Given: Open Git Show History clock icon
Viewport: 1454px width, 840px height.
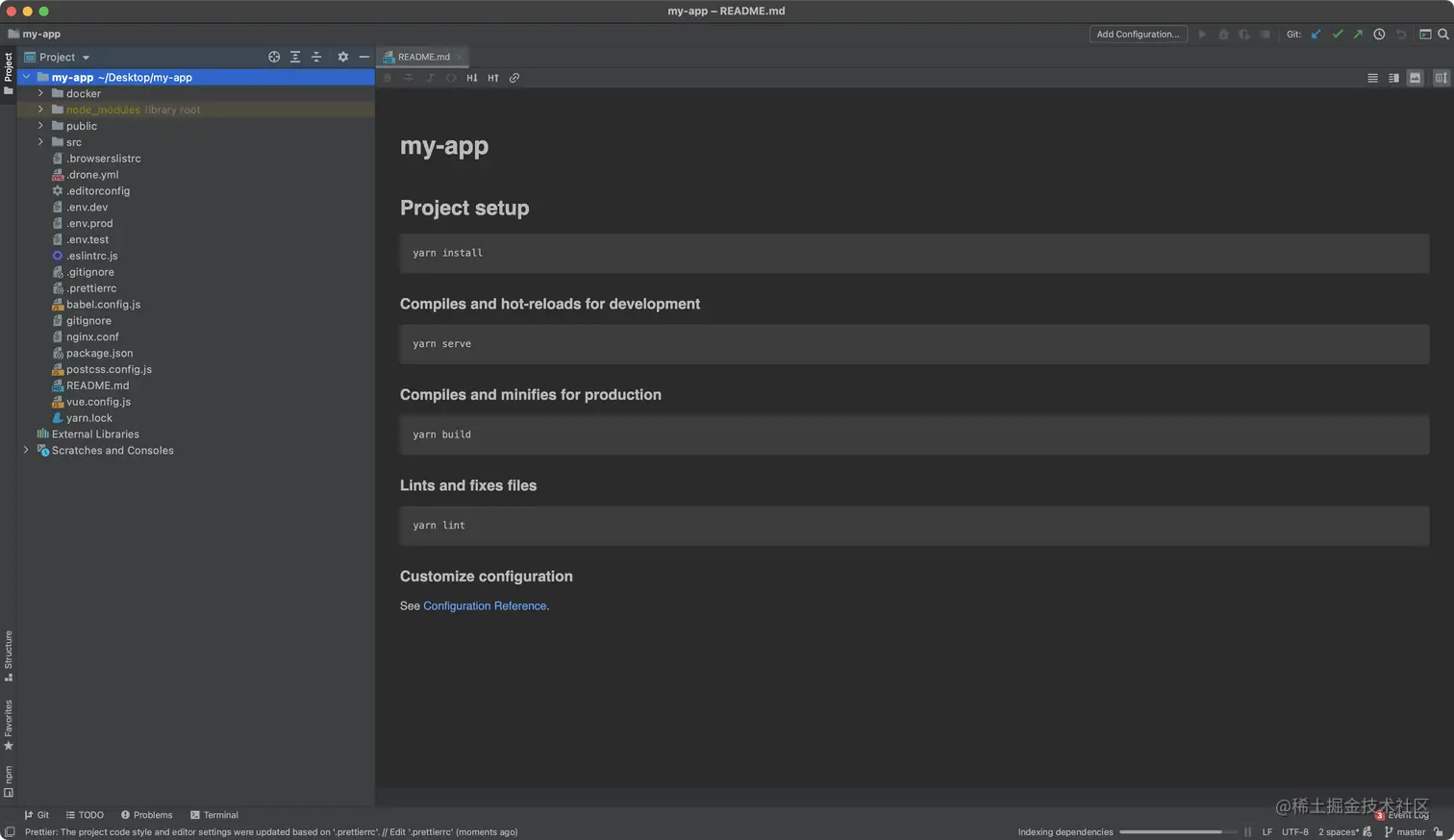Looking at the screenshot, I should click(x=1379, y=34).
